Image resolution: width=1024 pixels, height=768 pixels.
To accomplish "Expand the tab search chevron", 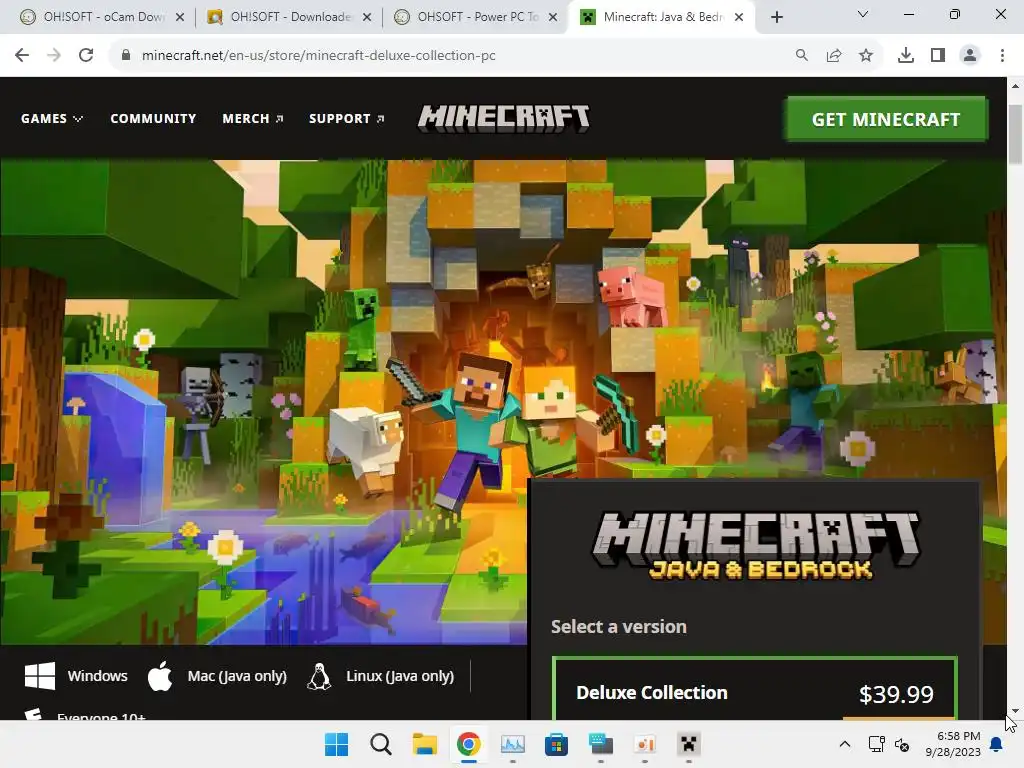I will 863,14.
